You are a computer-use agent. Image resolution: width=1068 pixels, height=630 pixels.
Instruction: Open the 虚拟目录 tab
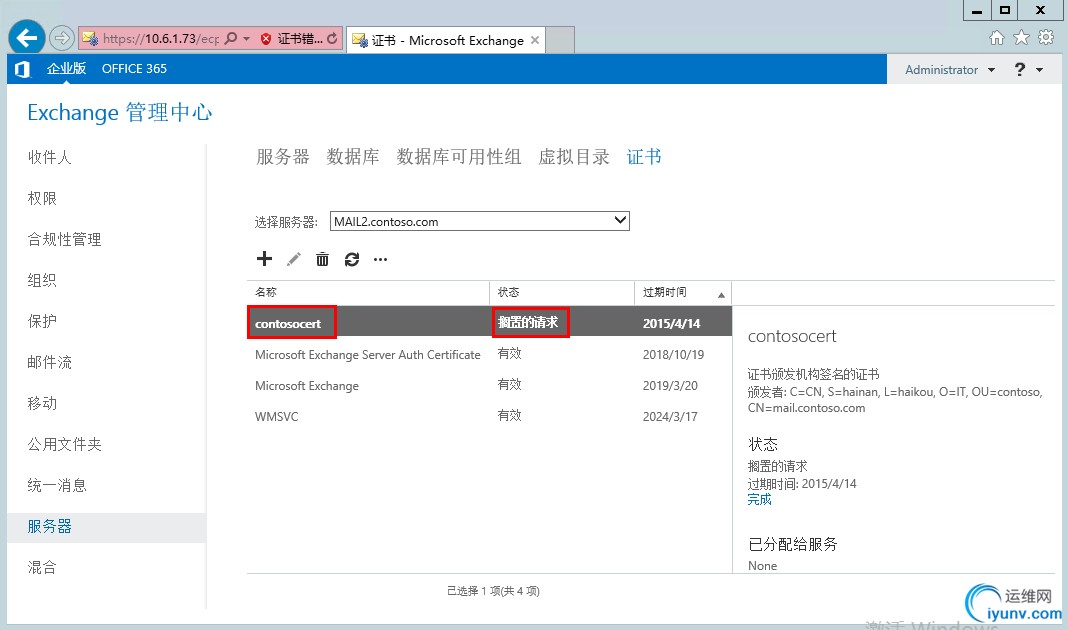pos(574,157)
